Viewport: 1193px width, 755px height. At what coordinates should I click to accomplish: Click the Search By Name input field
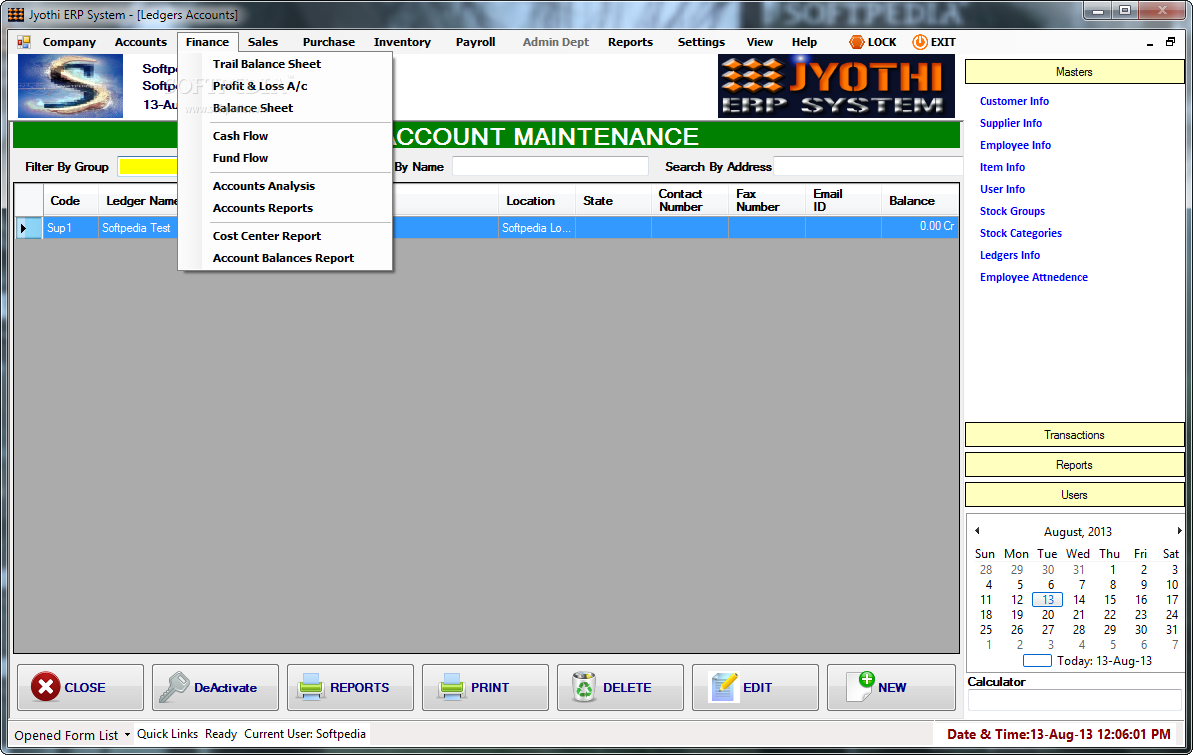550,167
